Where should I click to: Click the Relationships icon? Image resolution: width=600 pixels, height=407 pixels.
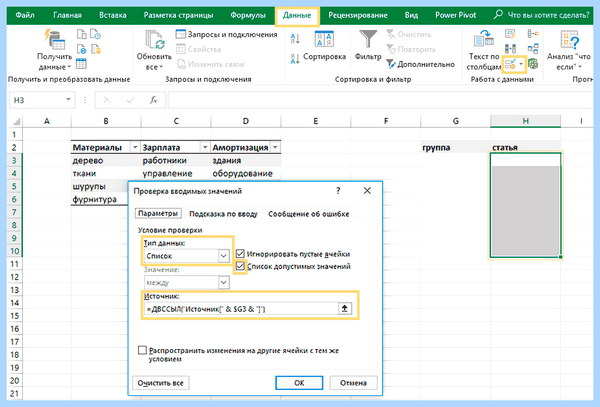[x=533, y=49]
